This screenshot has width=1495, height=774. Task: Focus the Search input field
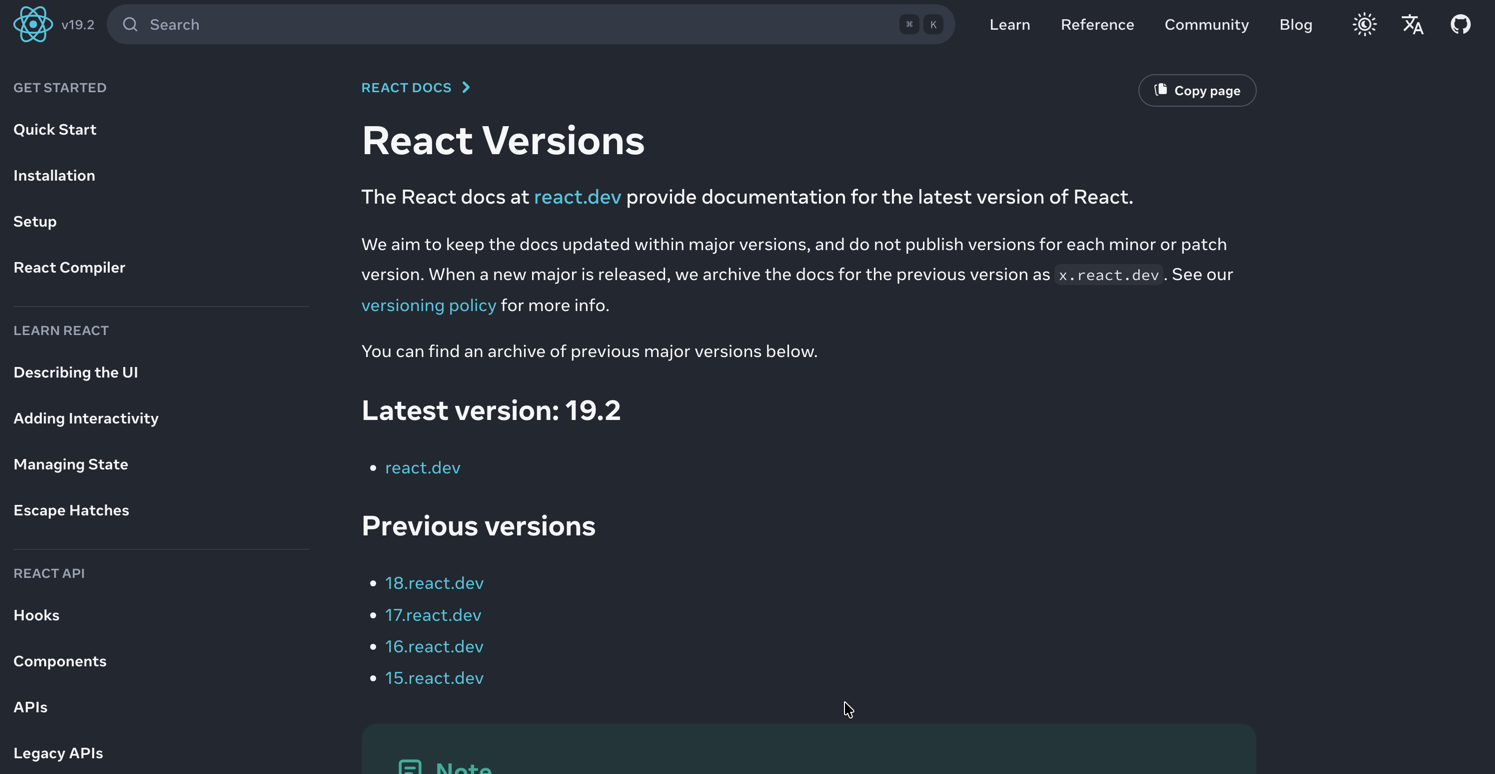(x=531, y=24)
